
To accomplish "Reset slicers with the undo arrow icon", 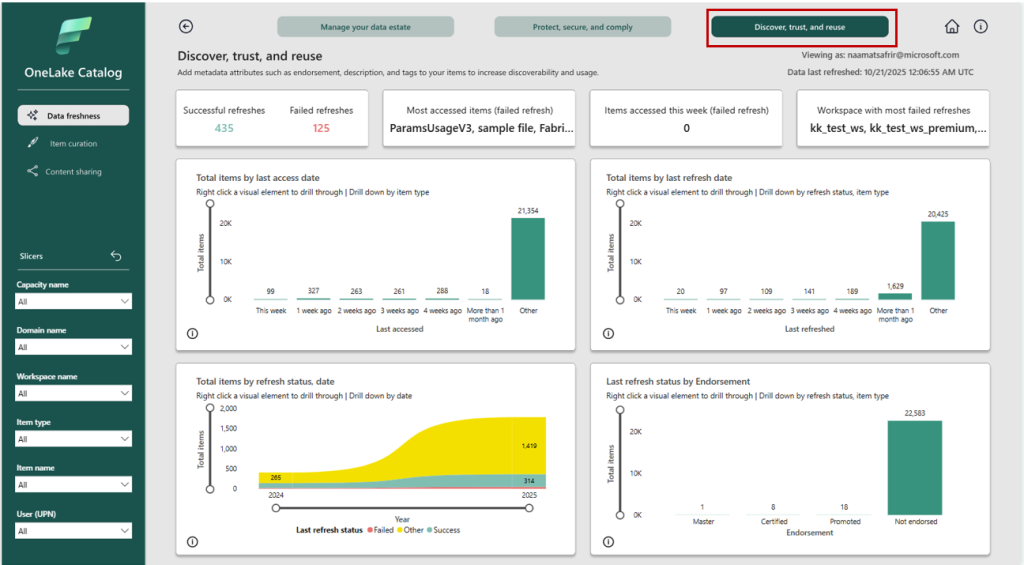I will coord(116,256).
